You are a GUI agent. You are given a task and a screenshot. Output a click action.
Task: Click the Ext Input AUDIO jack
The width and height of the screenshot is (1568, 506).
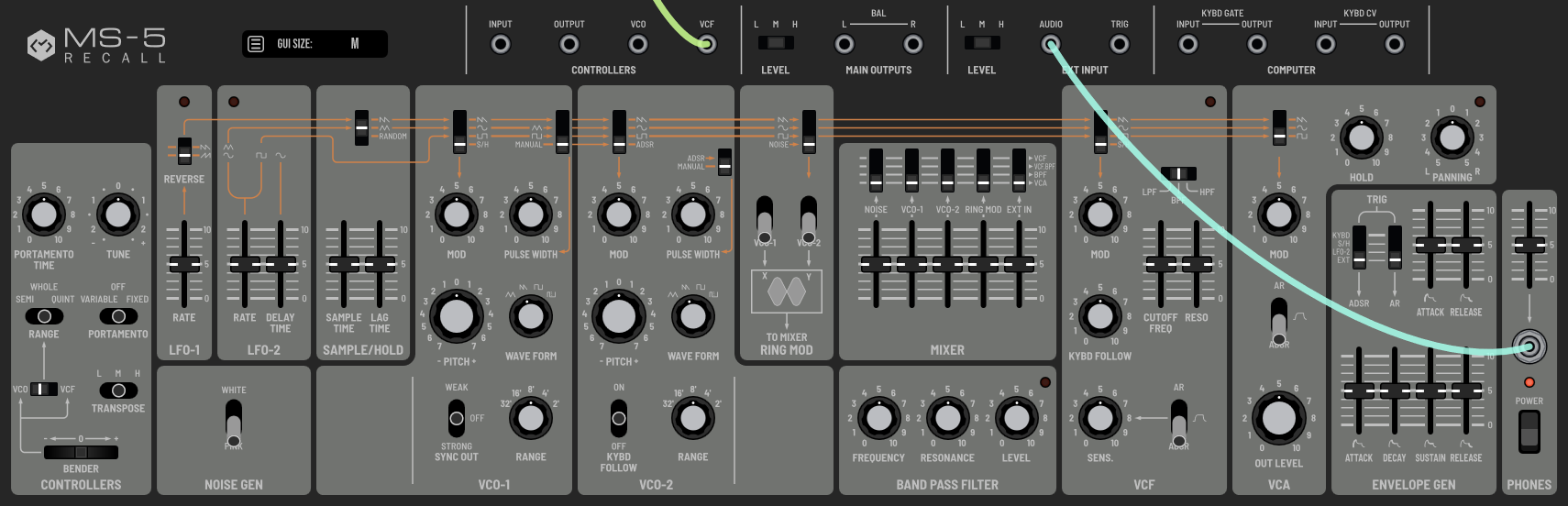point(1051,44)
